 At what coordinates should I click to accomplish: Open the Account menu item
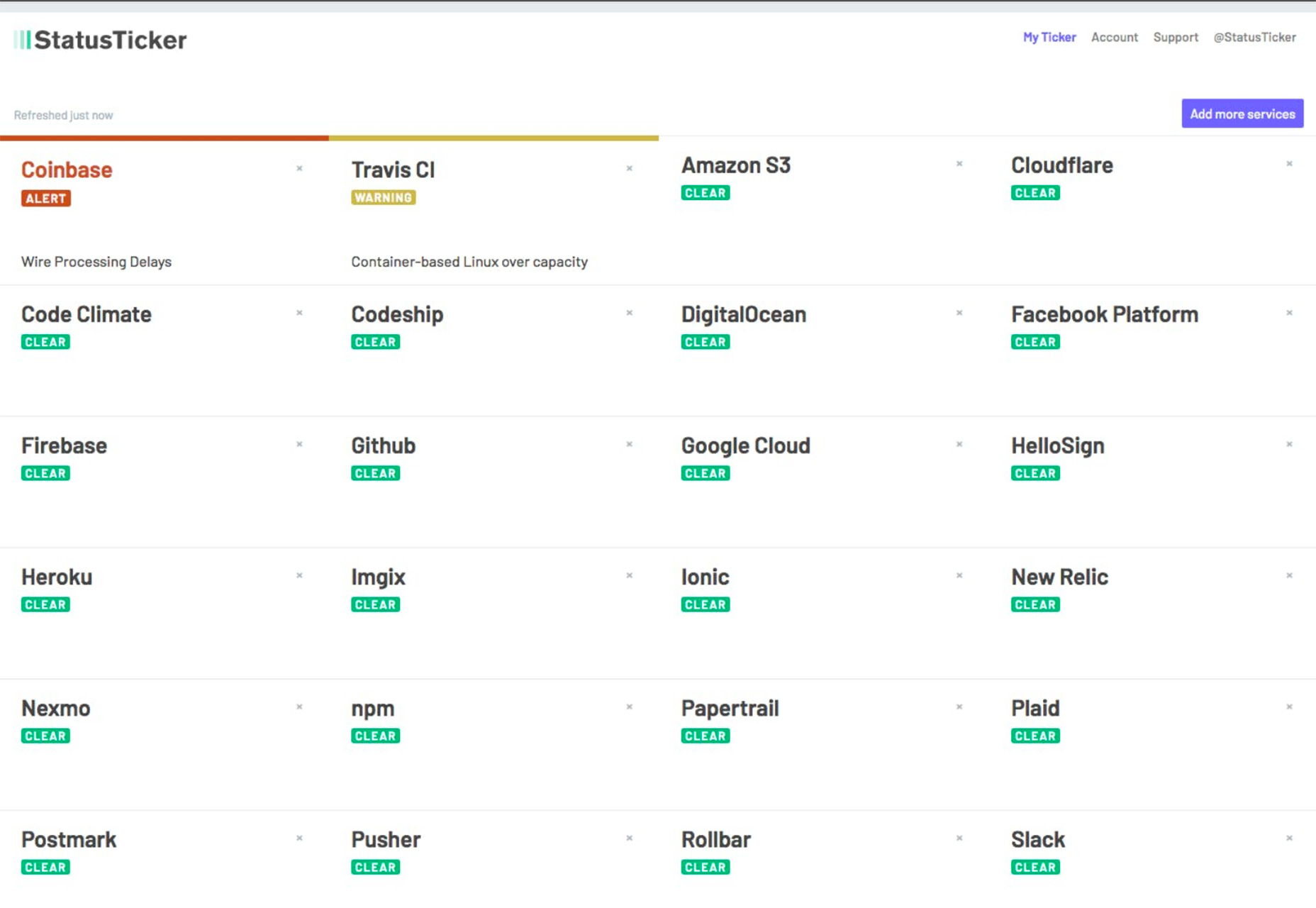point(1114,37)
